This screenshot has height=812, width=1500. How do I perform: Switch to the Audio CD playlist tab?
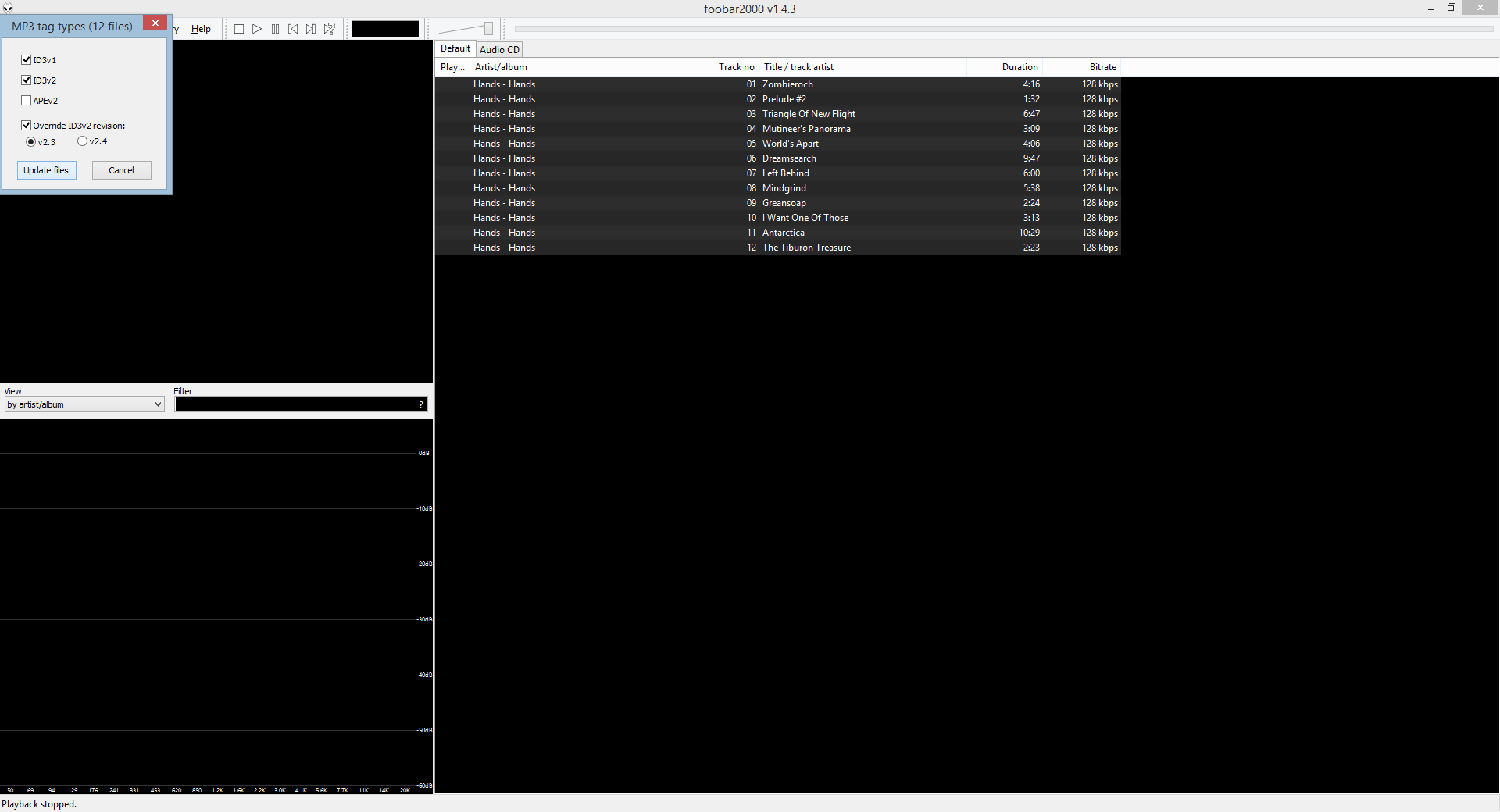[x=499, y=49]
